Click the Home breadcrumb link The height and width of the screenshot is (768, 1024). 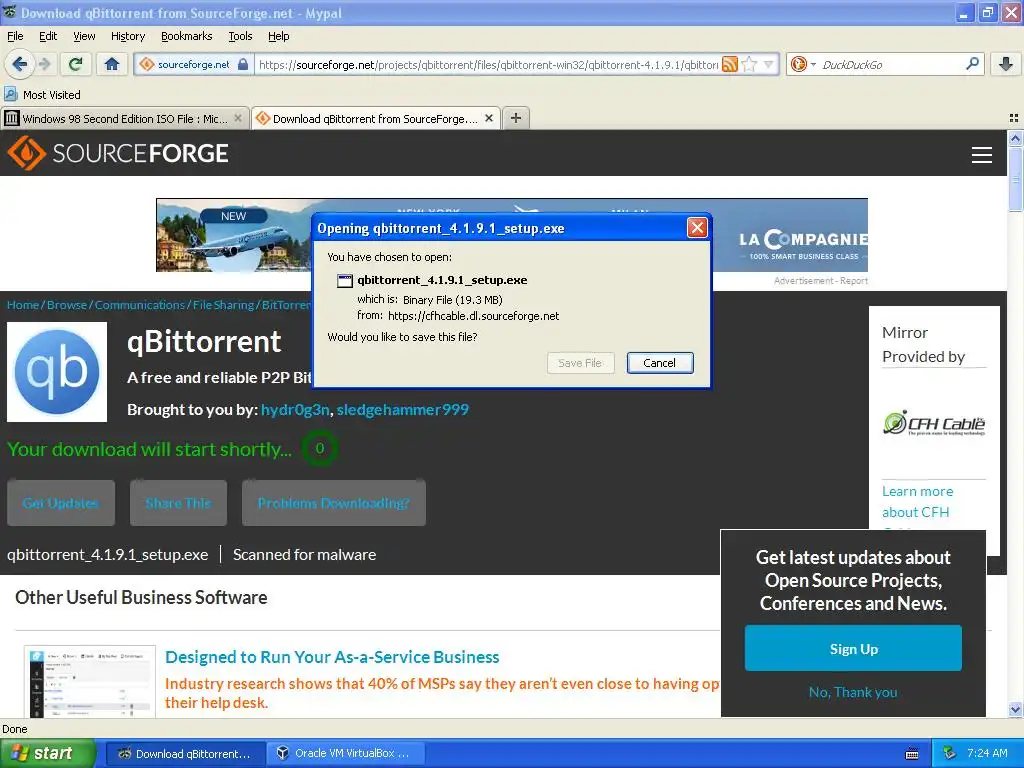(x=23, y=305)
